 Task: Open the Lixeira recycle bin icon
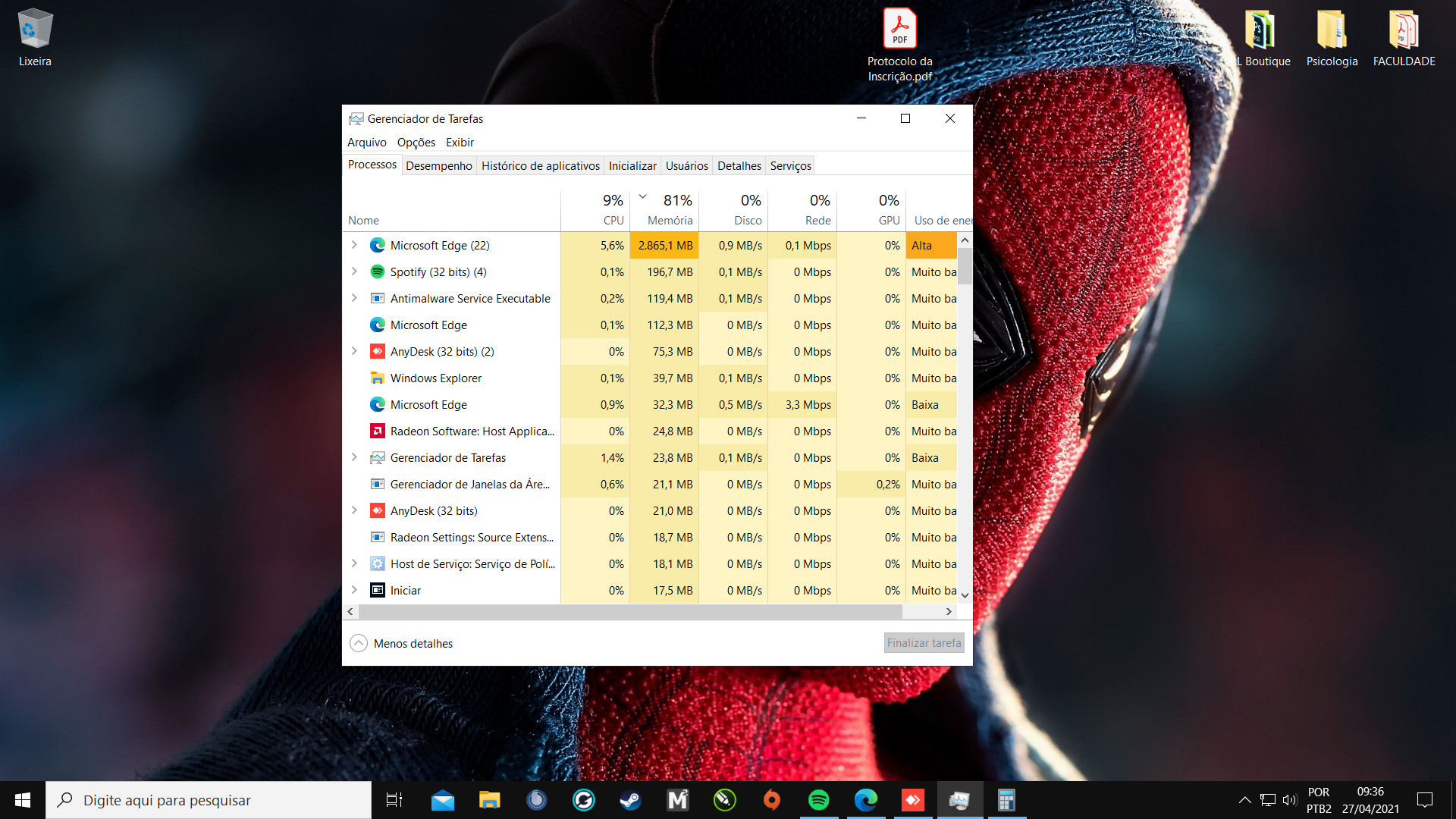(x=35, y=38)
